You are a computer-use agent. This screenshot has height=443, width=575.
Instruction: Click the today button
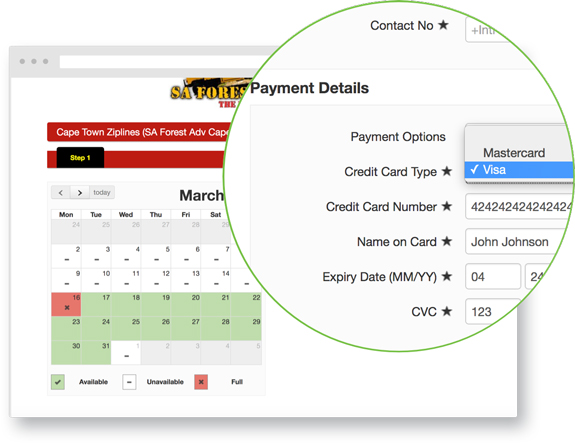(x=102, y=192)
